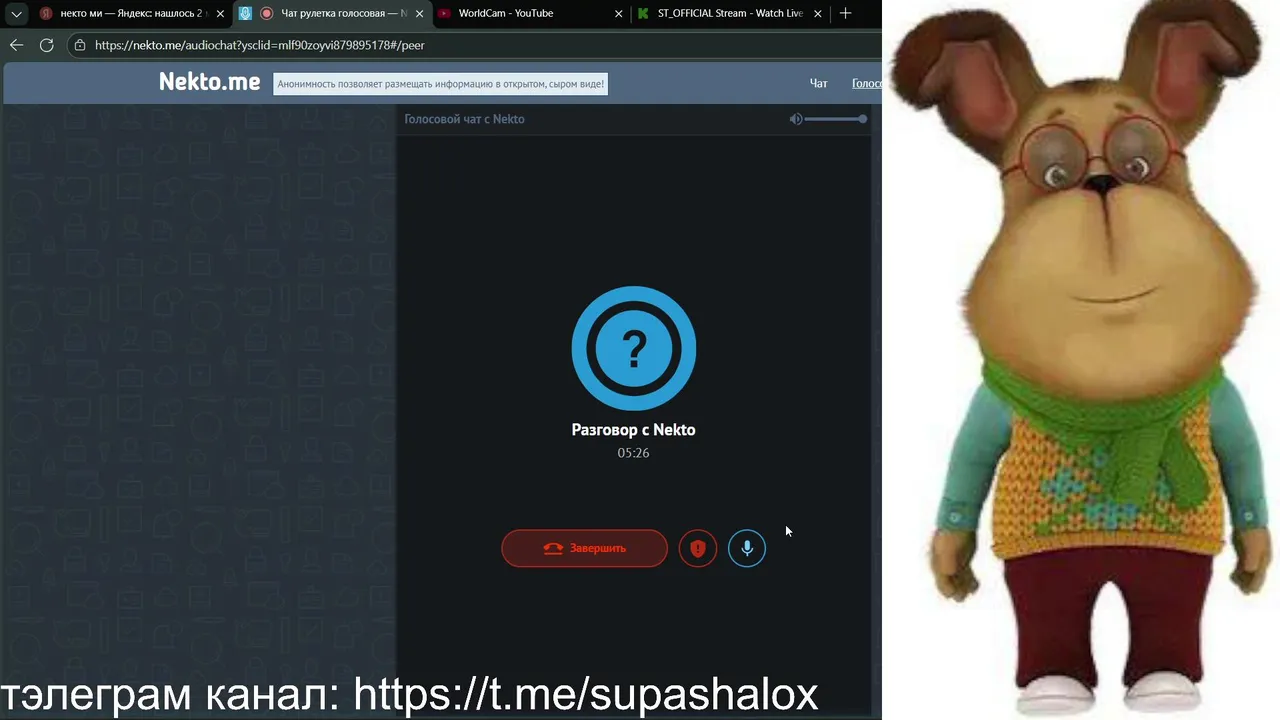Select the 05:26 call timer
This screenshot has height=720, width=1280.
(633, 453)
